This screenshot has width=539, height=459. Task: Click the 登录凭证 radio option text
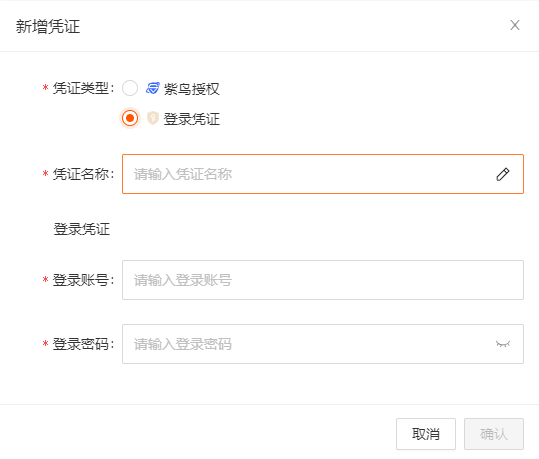coord(191,119)
